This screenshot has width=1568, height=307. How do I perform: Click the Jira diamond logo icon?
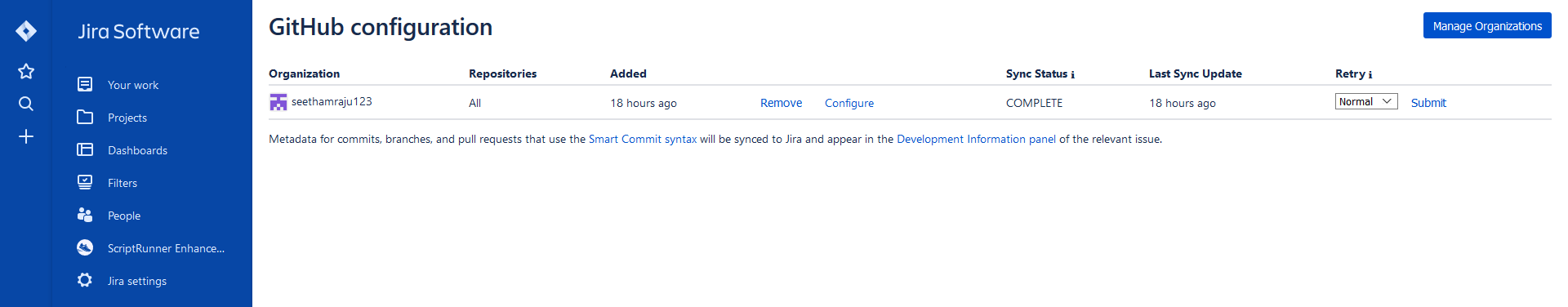26,31
